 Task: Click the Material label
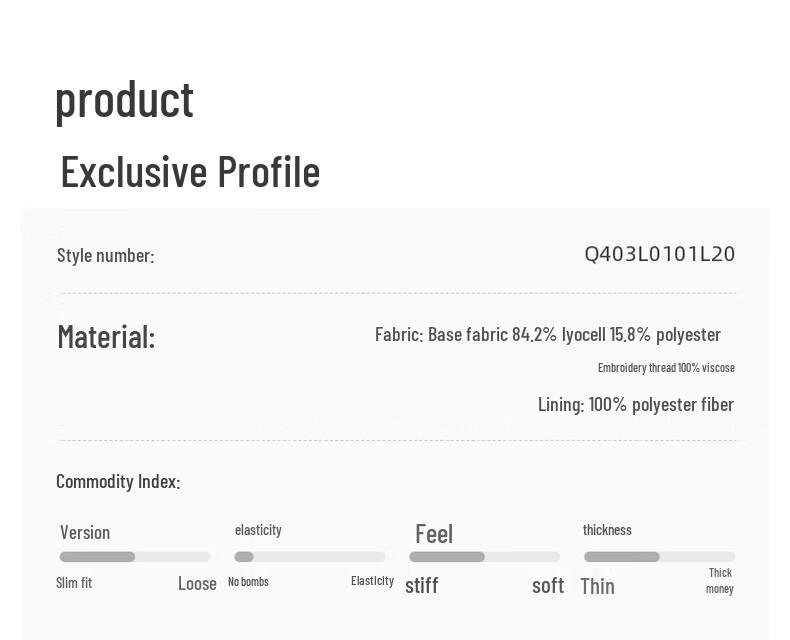pyautogui.click(x=106, y=337)
